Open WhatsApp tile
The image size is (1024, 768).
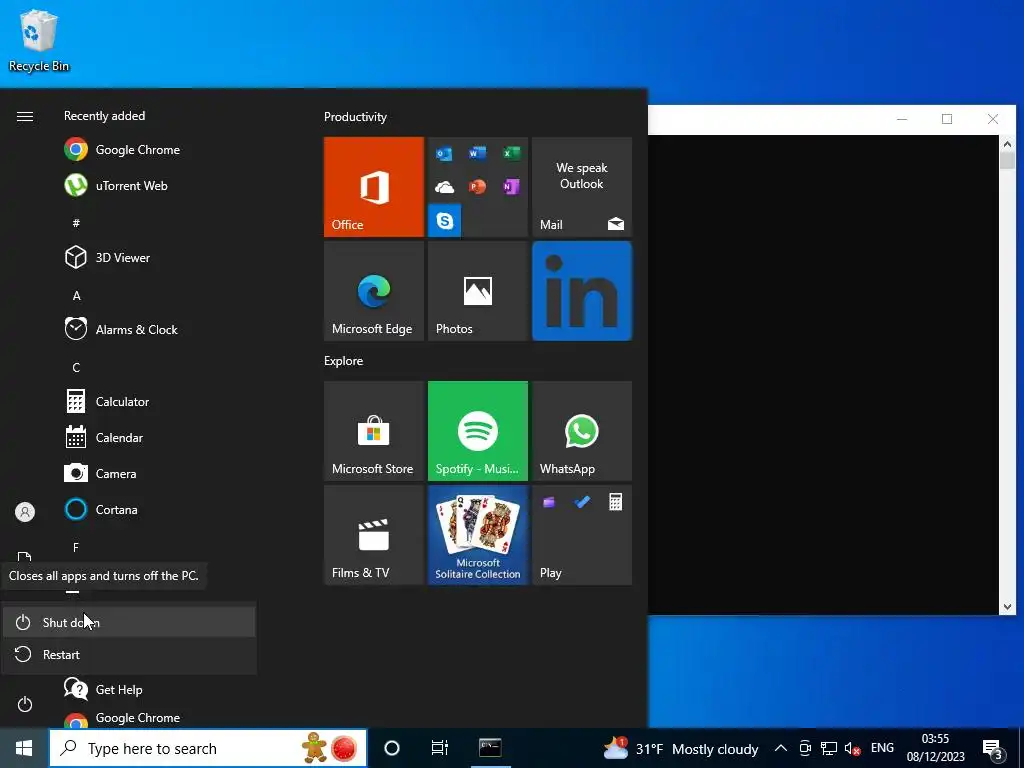[582, 431]
